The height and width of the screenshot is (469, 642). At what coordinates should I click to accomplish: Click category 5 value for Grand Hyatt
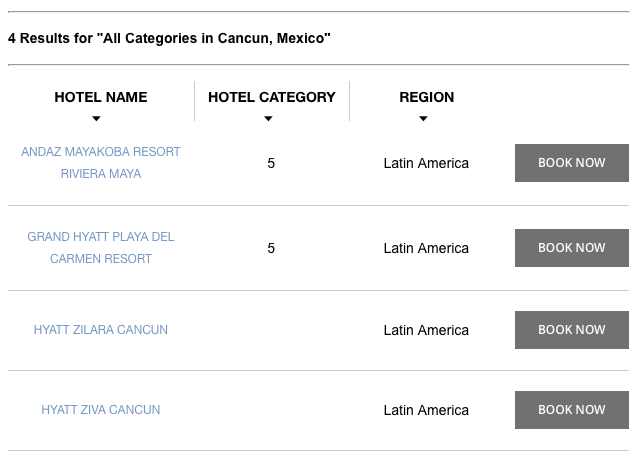[x=271, y=248]
